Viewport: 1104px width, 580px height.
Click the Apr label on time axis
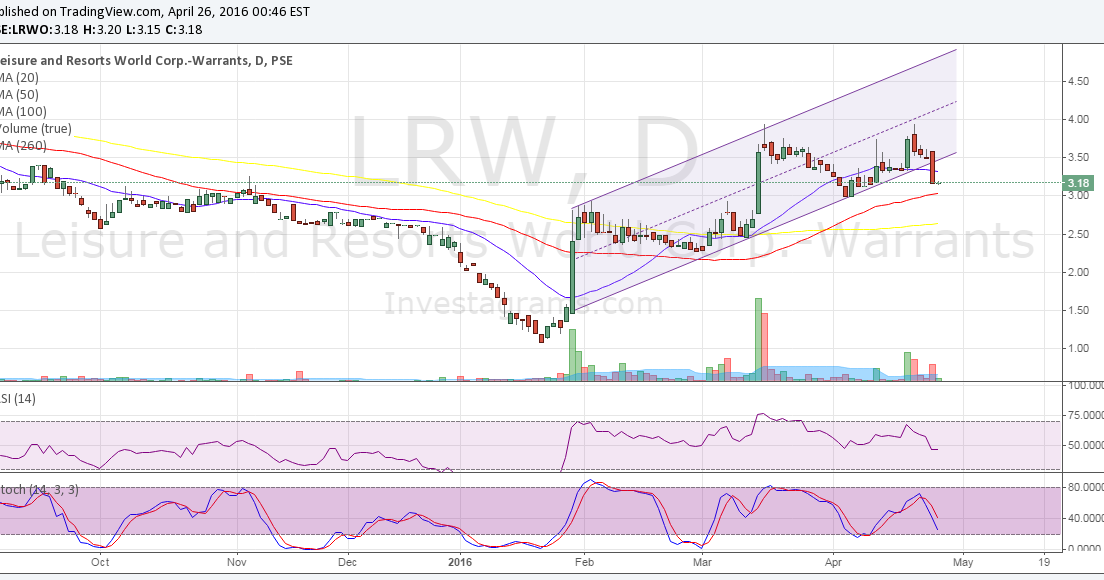(x=834, y=562)
